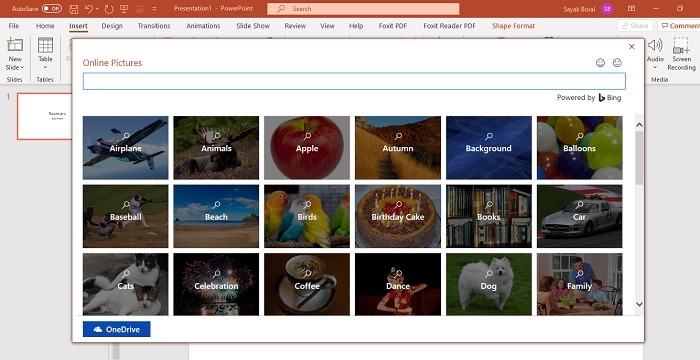Switch to the Slide Show tab
The width and height of the screenshot is (700, 360).
point(253,26)
